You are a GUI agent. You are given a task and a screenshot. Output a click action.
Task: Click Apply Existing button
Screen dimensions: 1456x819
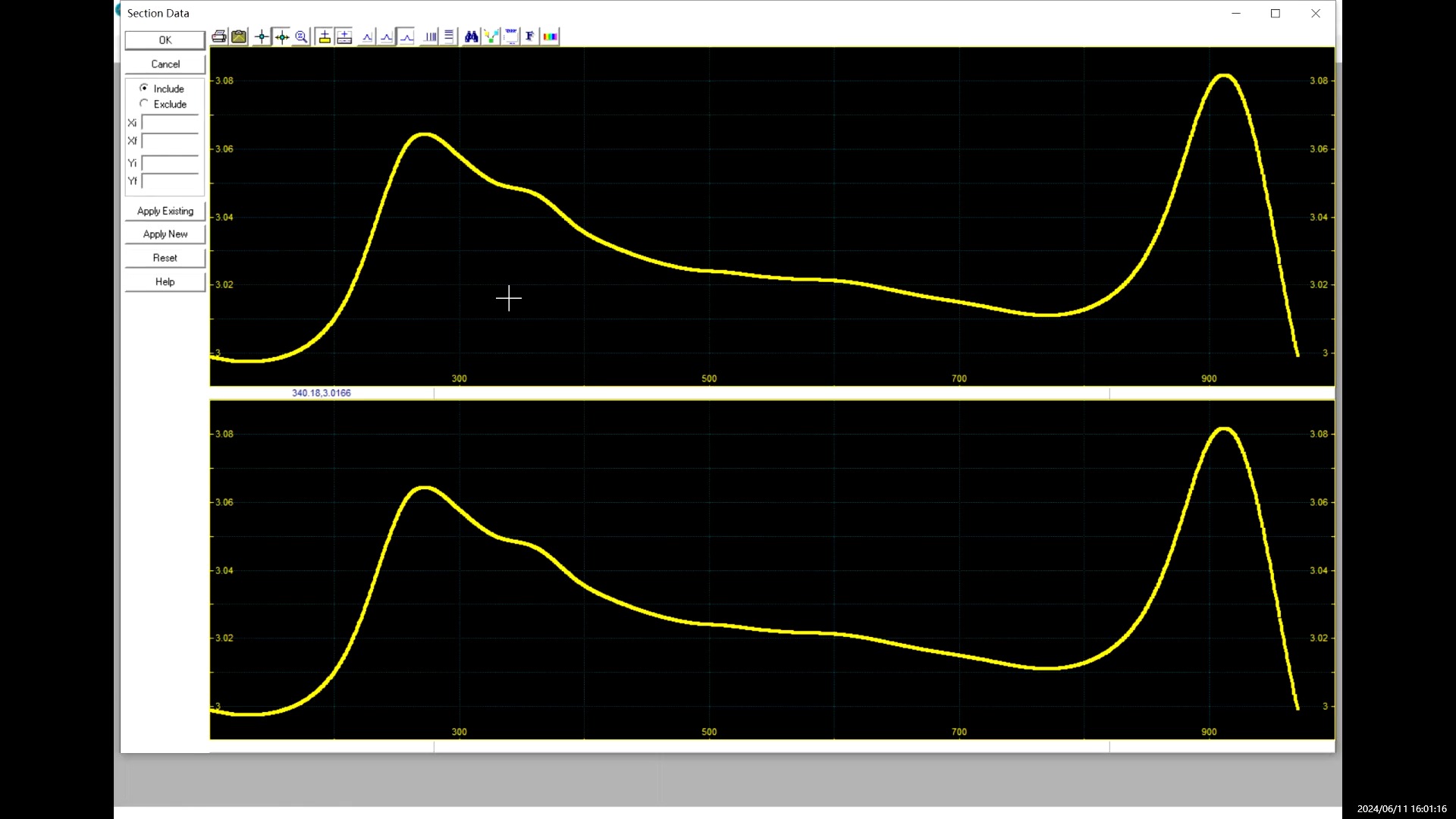pyautogui.click(x=164, y=210)
